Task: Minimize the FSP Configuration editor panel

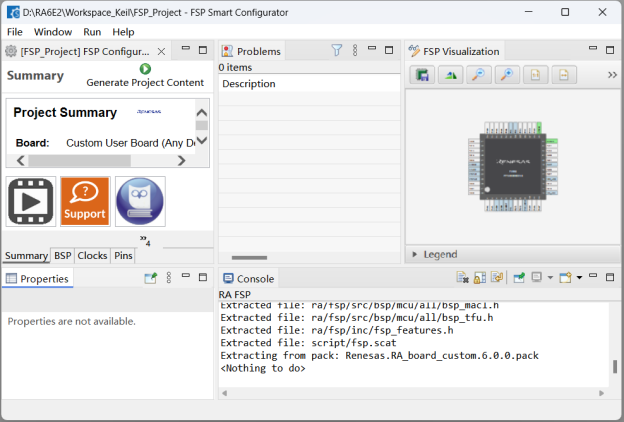Action: click(186, 48)
